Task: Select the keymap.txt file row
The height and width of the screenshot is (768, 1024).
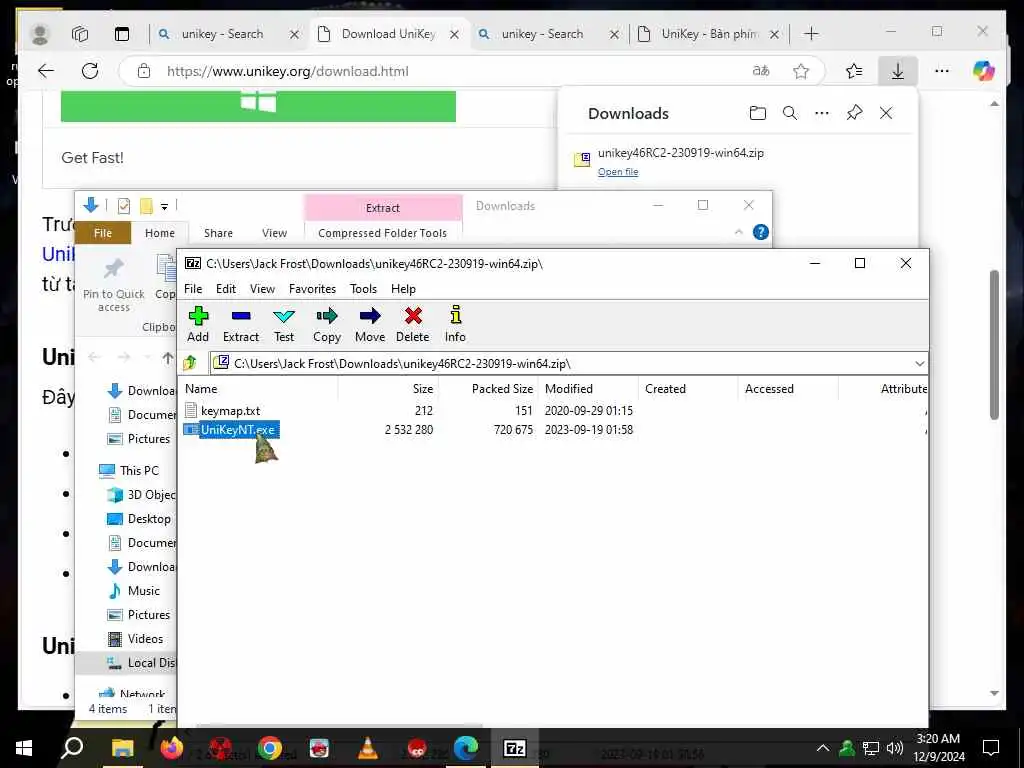Action: point(552,411)
